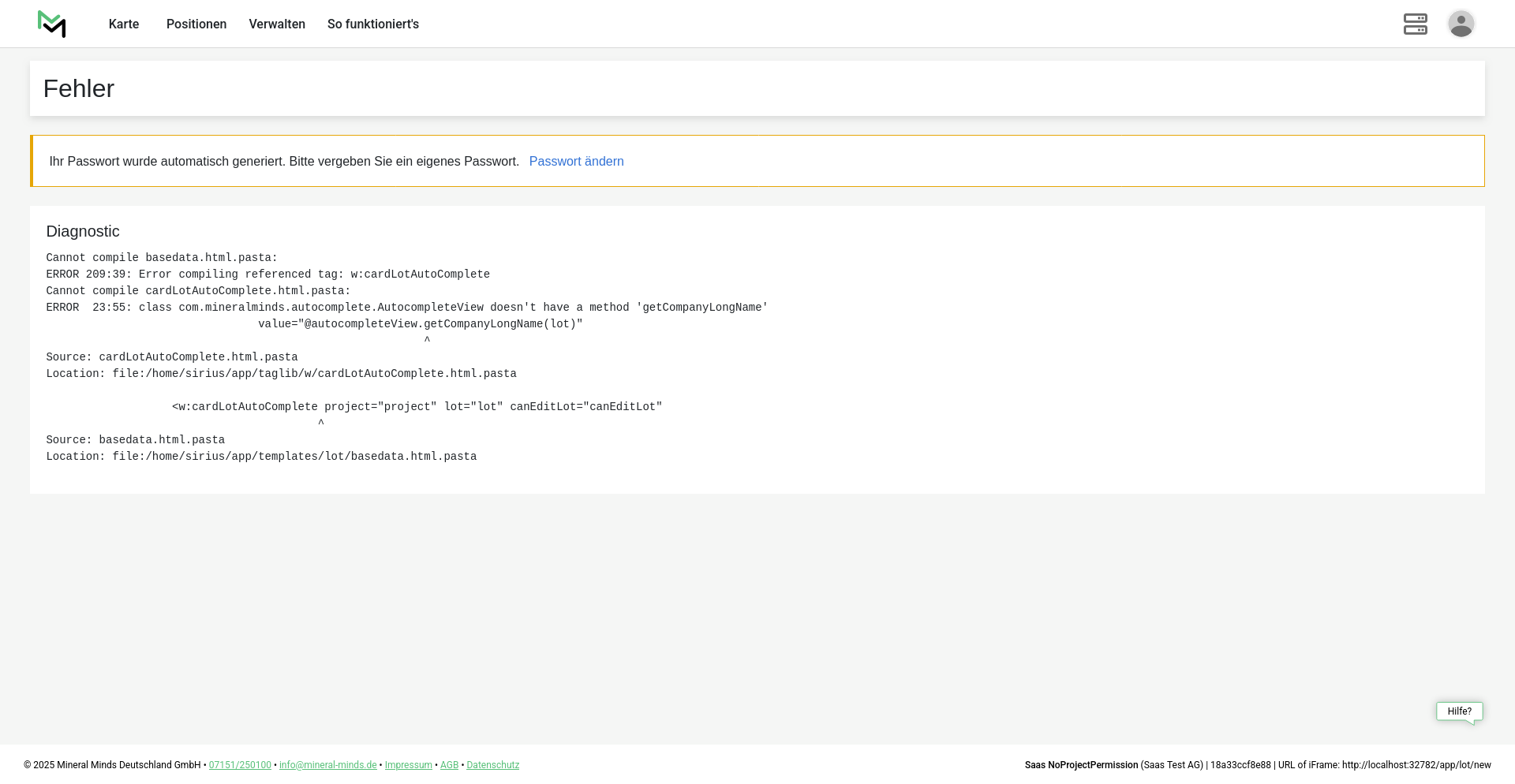
Task: Click the Diagnostic section heading
Action: click(83, 231)
